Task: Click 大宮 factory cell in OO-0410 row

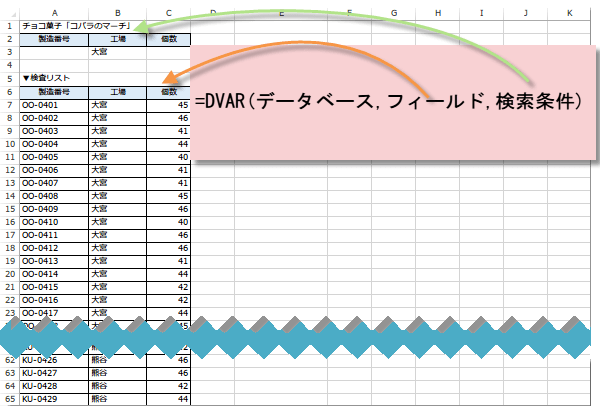Action: tap(118, 222)
